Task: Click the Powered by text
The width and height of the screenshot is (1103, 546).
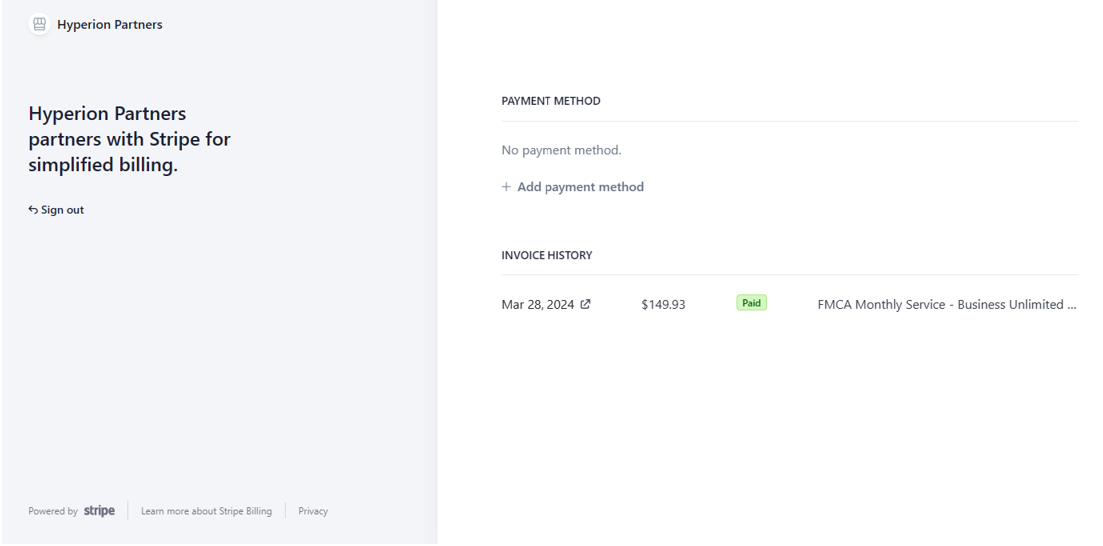Action: point(53,511)
